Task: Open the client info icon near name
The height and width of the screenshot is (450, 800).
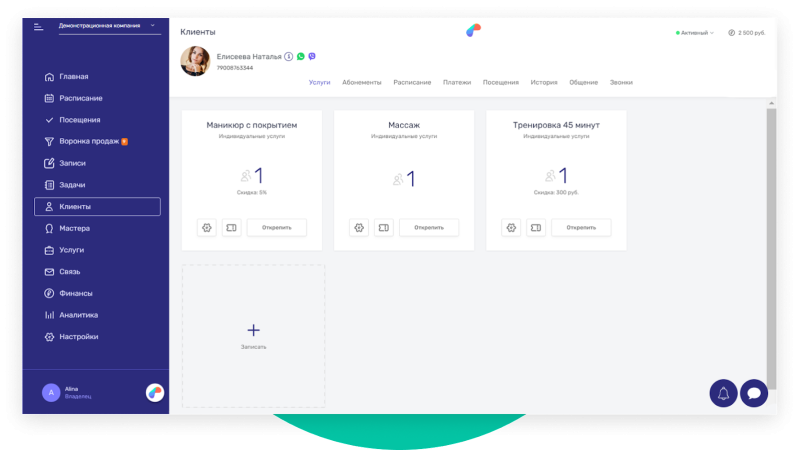Action: (289, 57)
